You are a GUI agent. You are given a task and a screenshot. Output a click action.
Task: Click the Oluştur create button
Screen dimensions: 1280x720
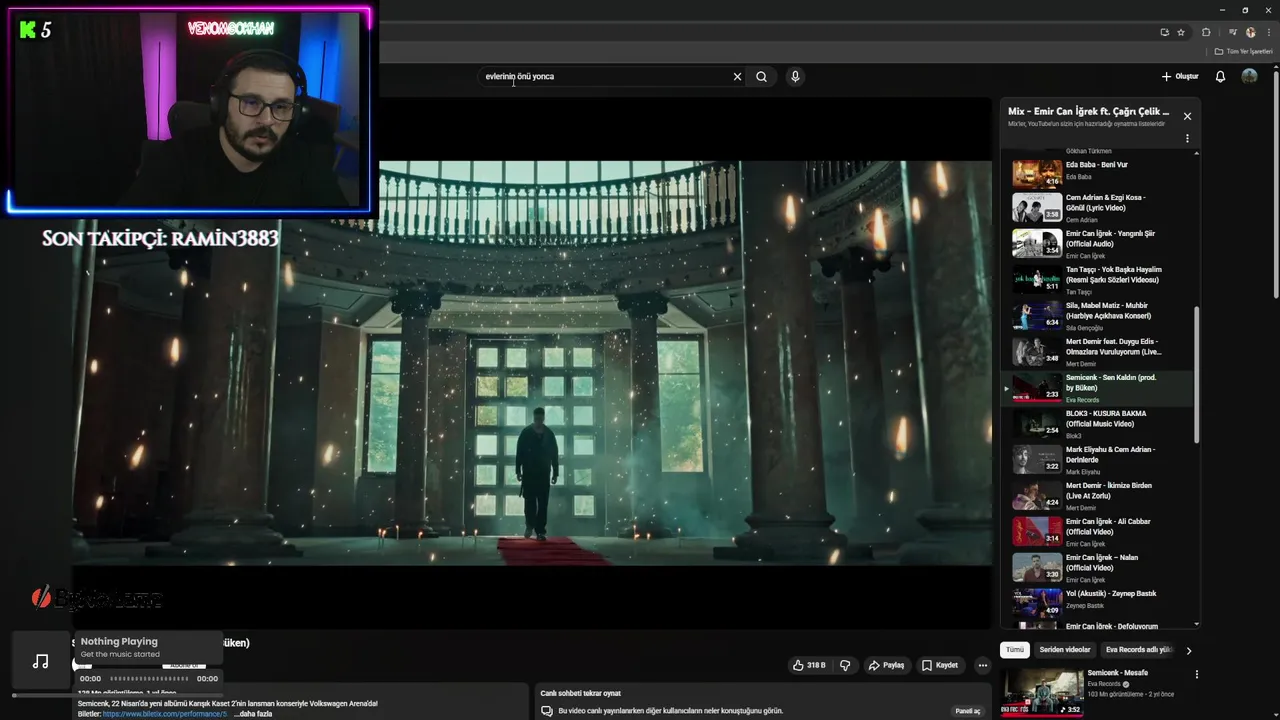click(1180, 76)
